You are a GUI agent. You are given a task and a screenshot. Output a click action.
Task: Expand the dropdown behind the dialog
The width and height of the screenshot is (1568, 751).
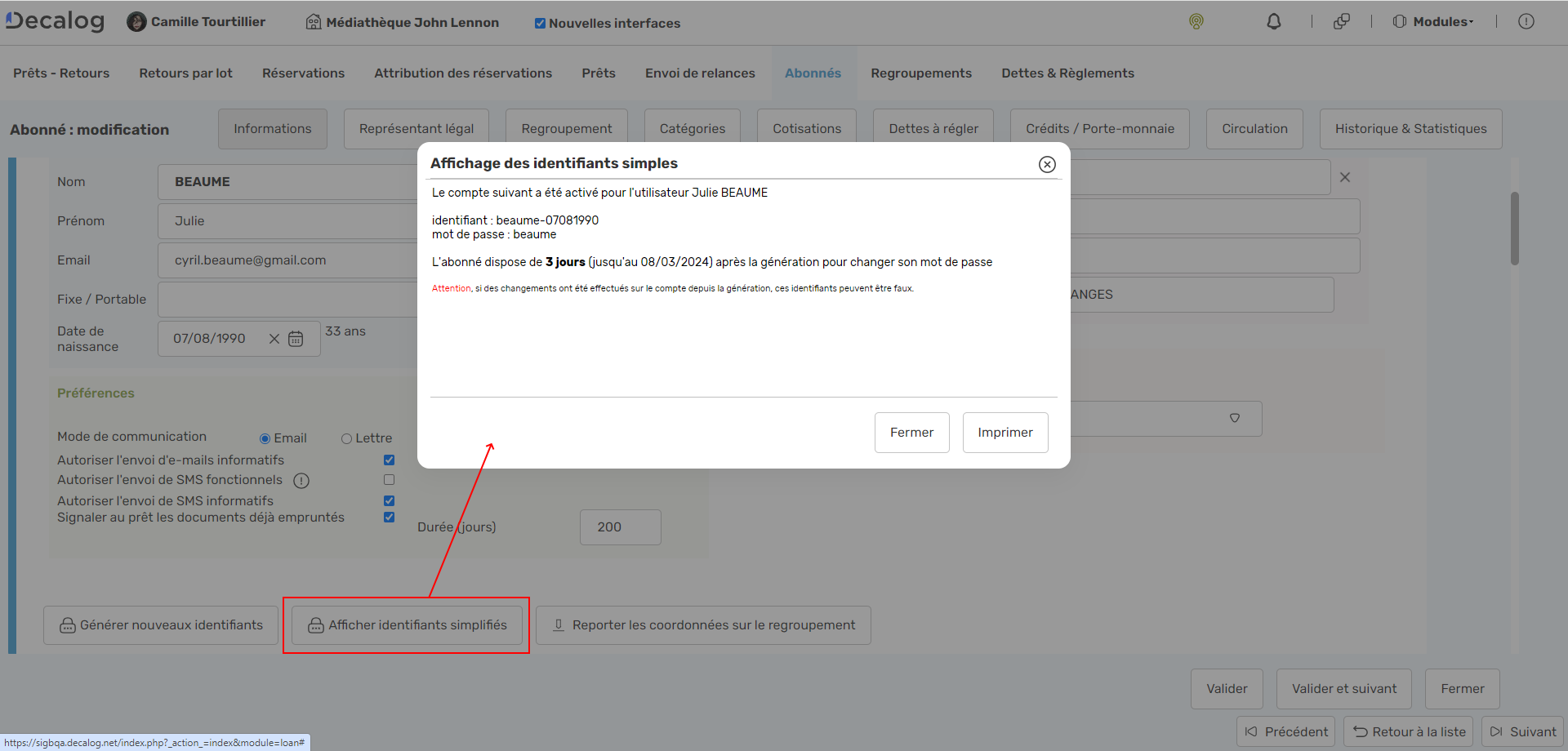coord(1234,418)
